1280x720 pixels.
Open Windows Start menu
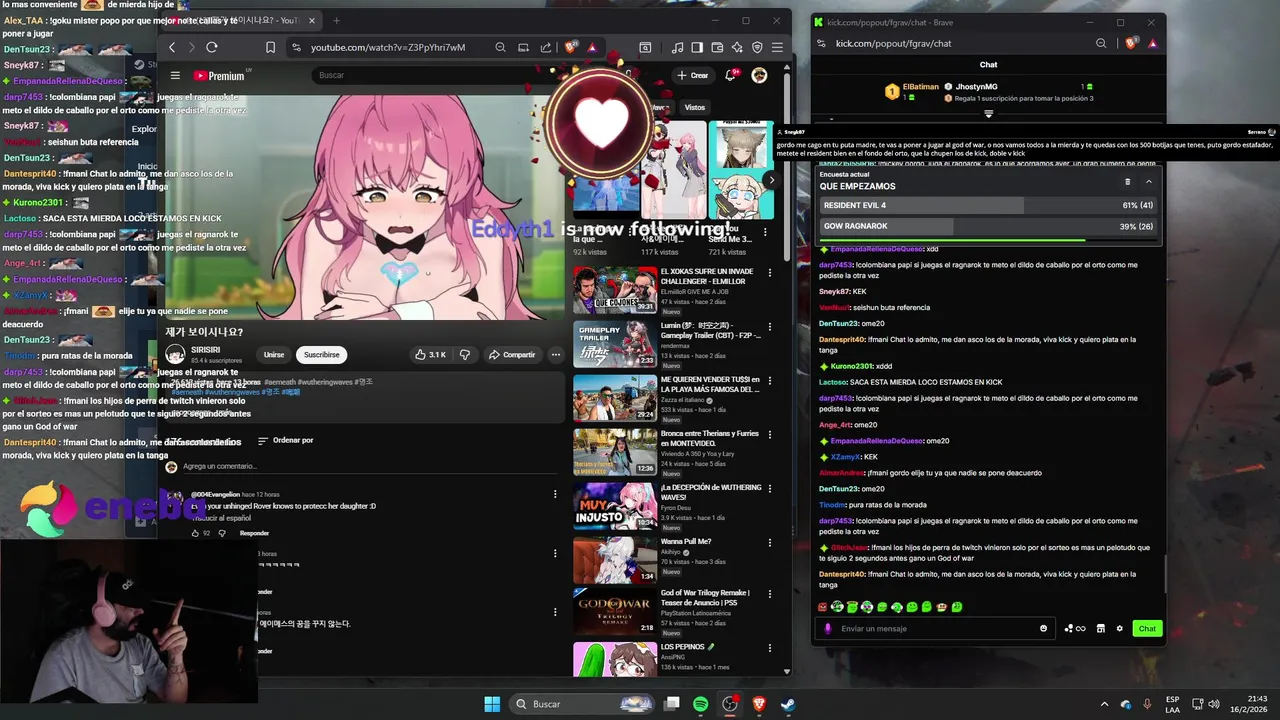[x=492, y=704]
